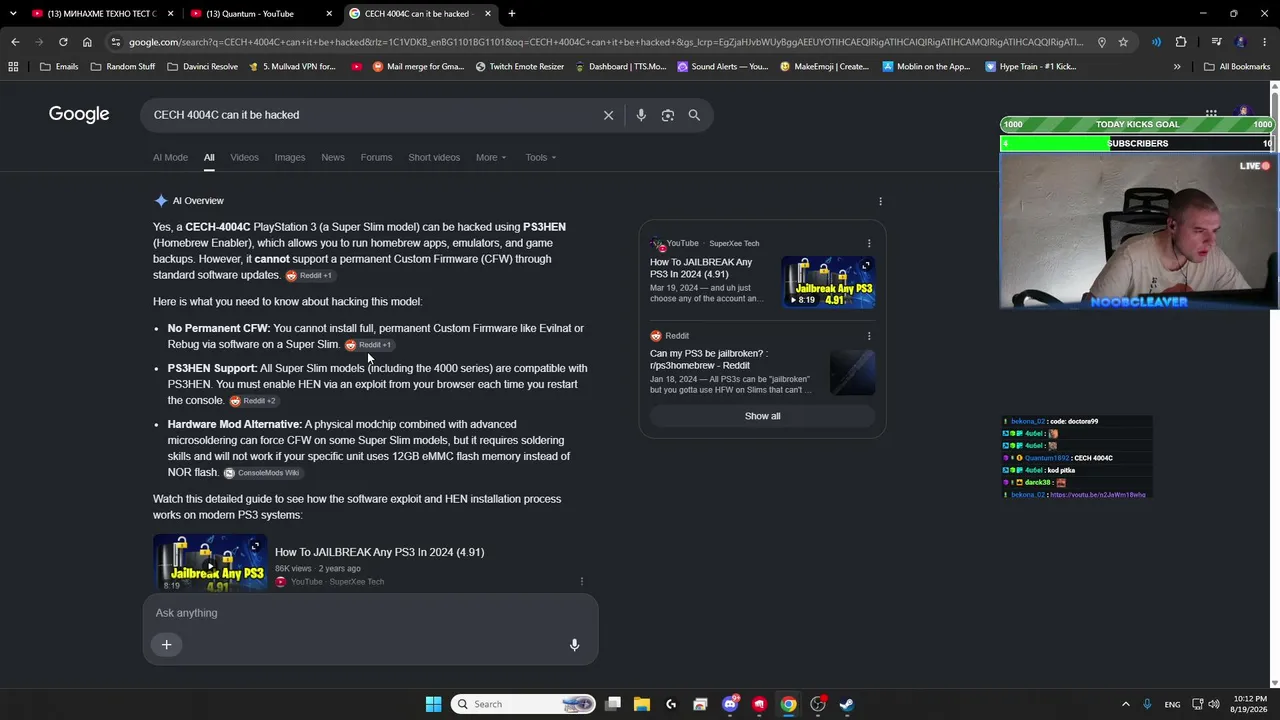Open the ENG language indicator in tray
The width and height of the screenshot is (1280, 720).
click(x=1172, y=704)
